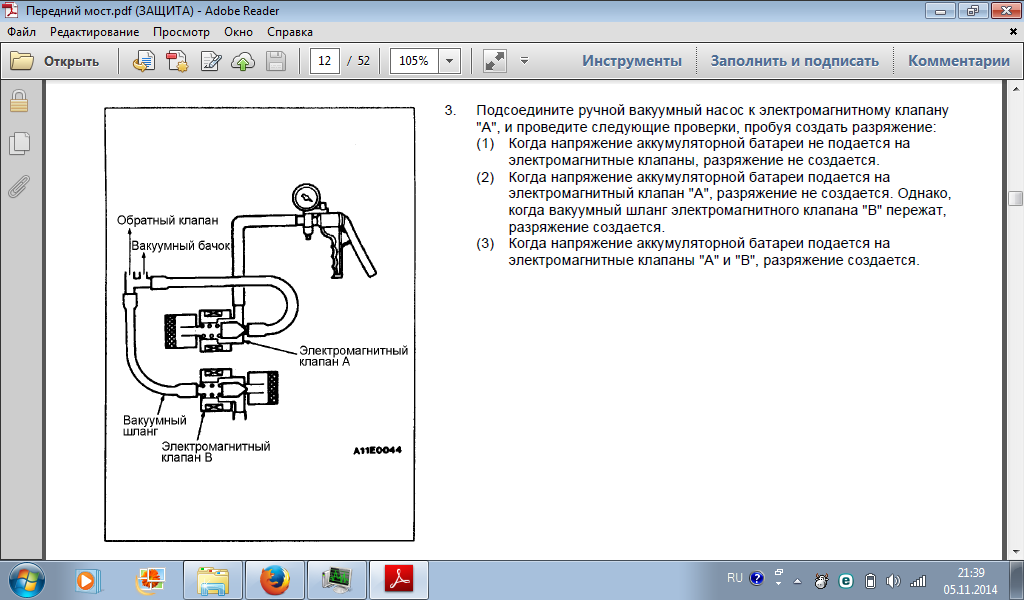Screen dimensions: 1024x600
Task: Click the scrollbar down arrow
Action: pyautogui.click(x=1016, y=552)
